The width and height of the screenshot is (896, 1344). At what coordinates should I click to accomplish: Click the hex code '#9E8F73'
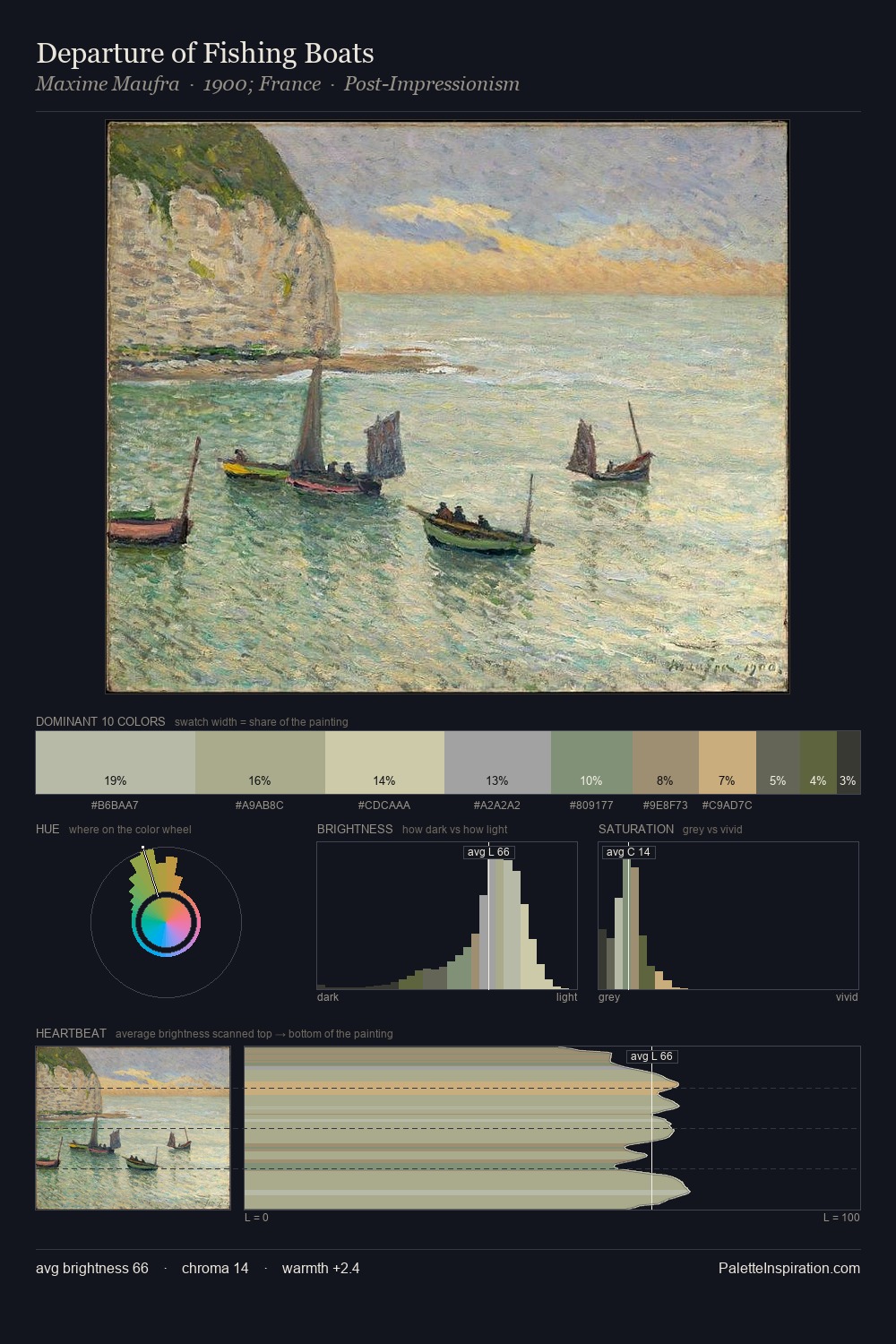point(665,806)
